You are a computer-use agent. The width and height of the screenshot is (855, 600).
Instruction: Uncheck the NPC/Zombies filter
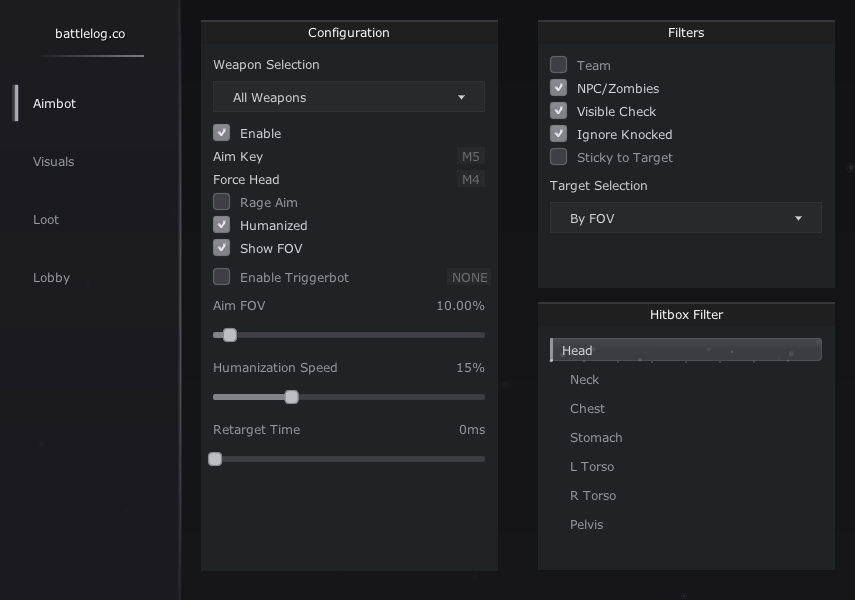pyautogui.click(x=558, y=88)
